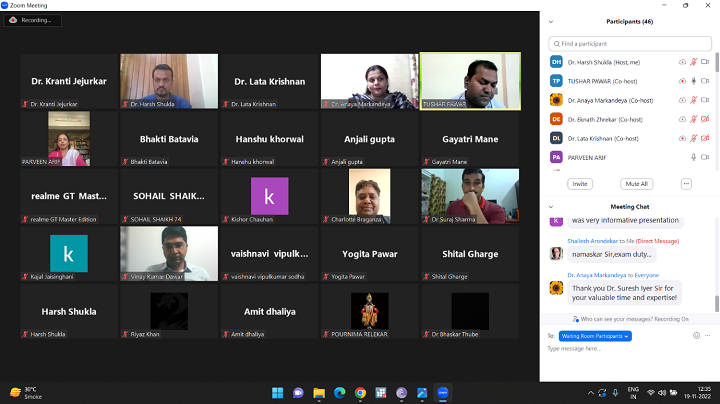
Task: Open Photos app from taskbar
Action: [x=422, y=393]
